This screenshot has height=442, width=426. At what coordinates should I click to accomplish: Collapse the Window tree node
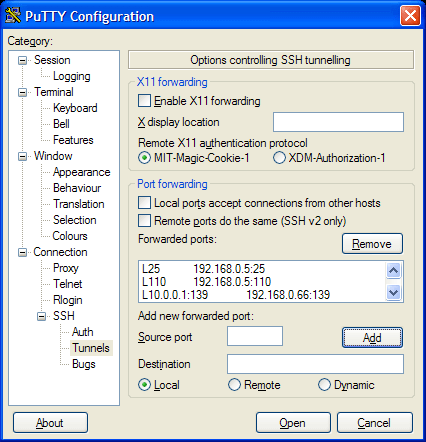coord(22,156)
